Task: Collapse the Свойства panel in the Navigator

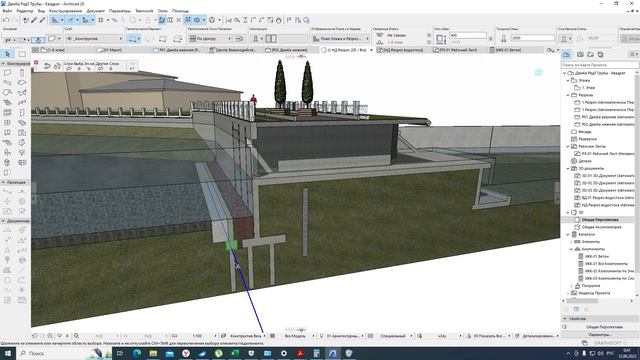Action: point(565,318)
